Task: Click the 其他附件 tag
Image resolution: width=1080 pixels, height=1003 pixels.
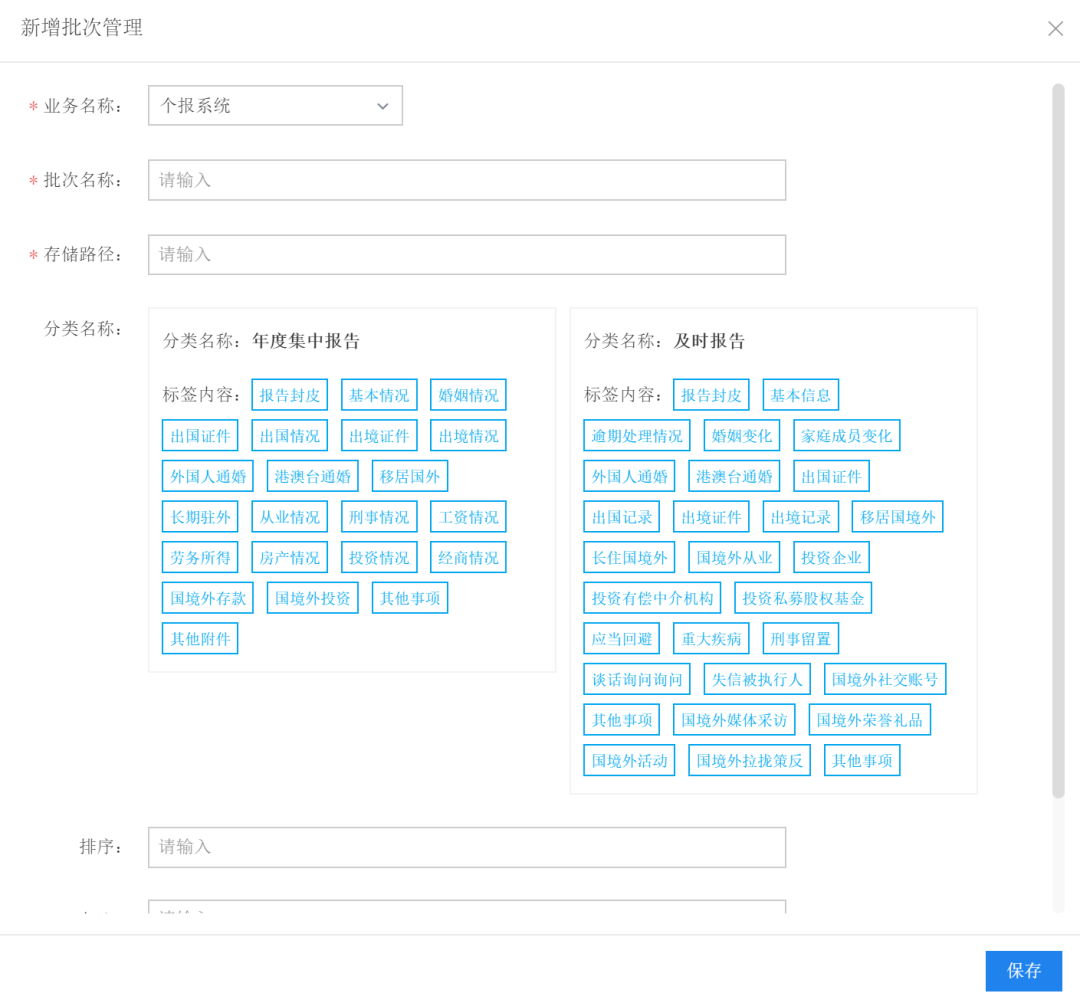Action: pos(199,638)
